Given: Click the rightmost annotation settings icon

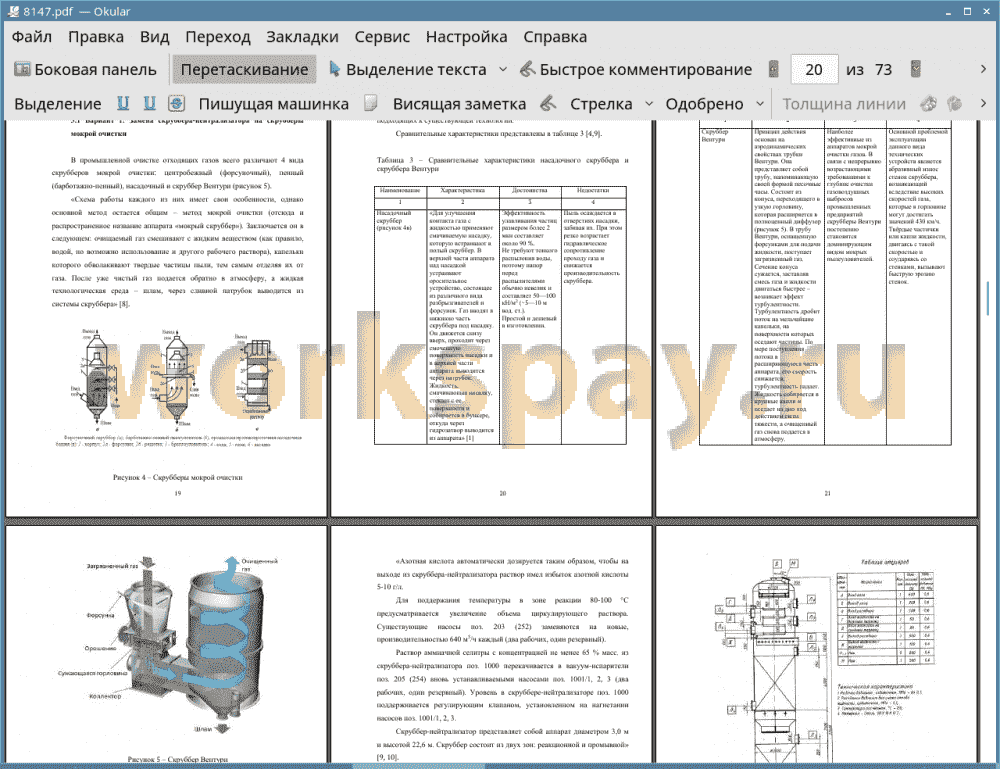Looking at the screenshot, I should point(955,103).
